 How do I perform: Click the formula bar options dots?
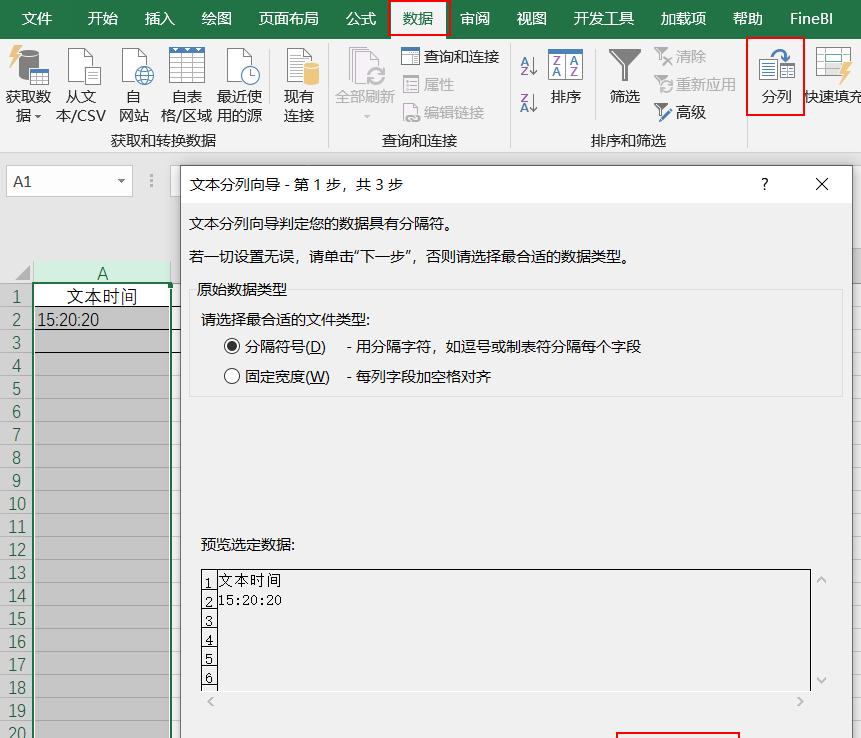[x=152, y=181]
